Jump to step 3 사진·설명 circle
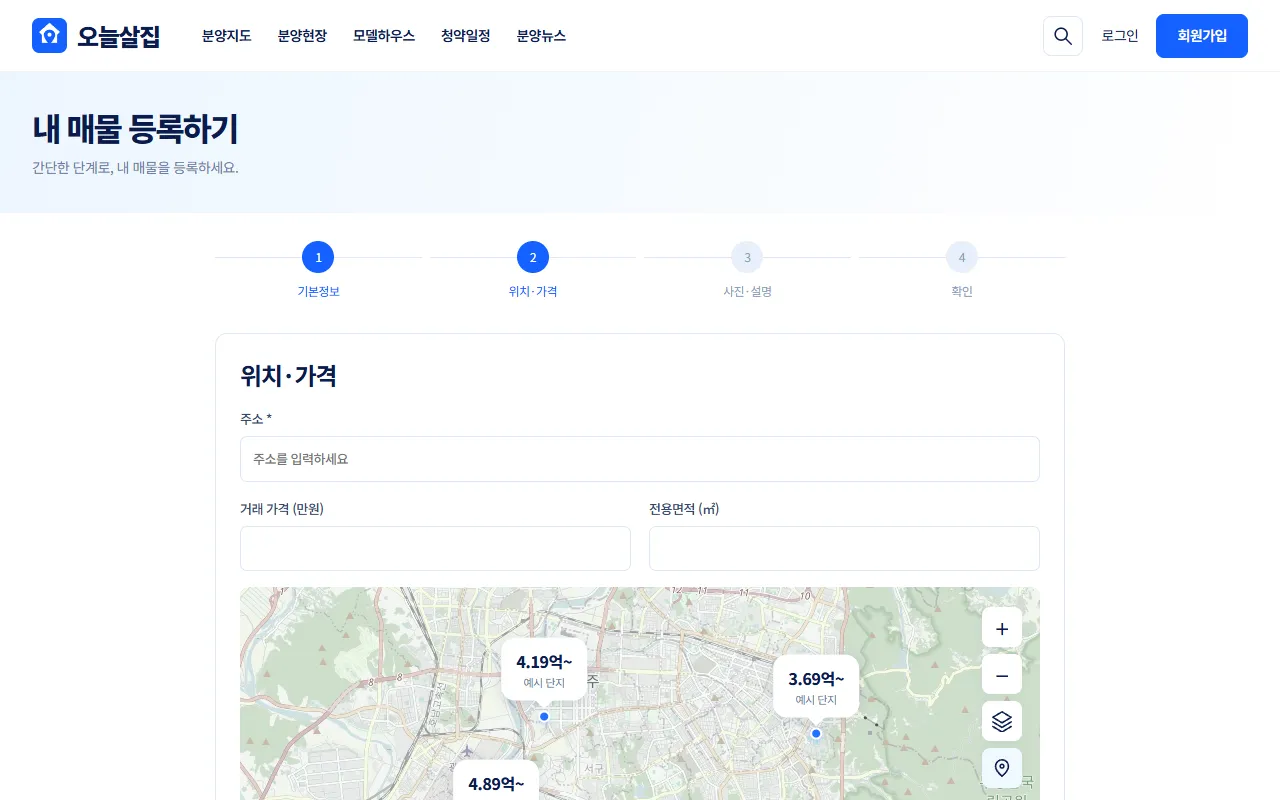 tap(747, 257)
